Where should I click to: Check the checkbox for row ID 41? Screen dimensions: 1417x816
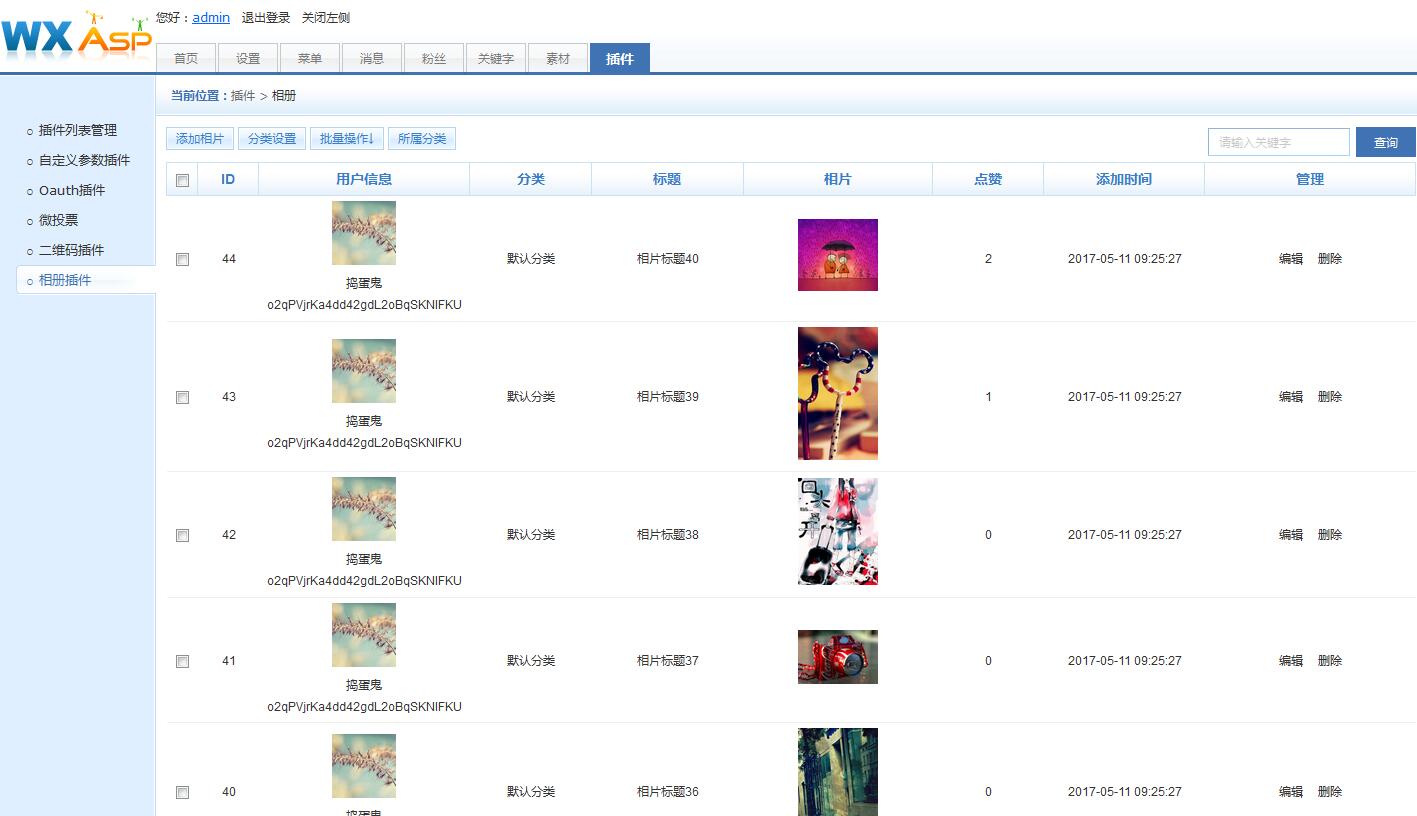click(182, 661)
